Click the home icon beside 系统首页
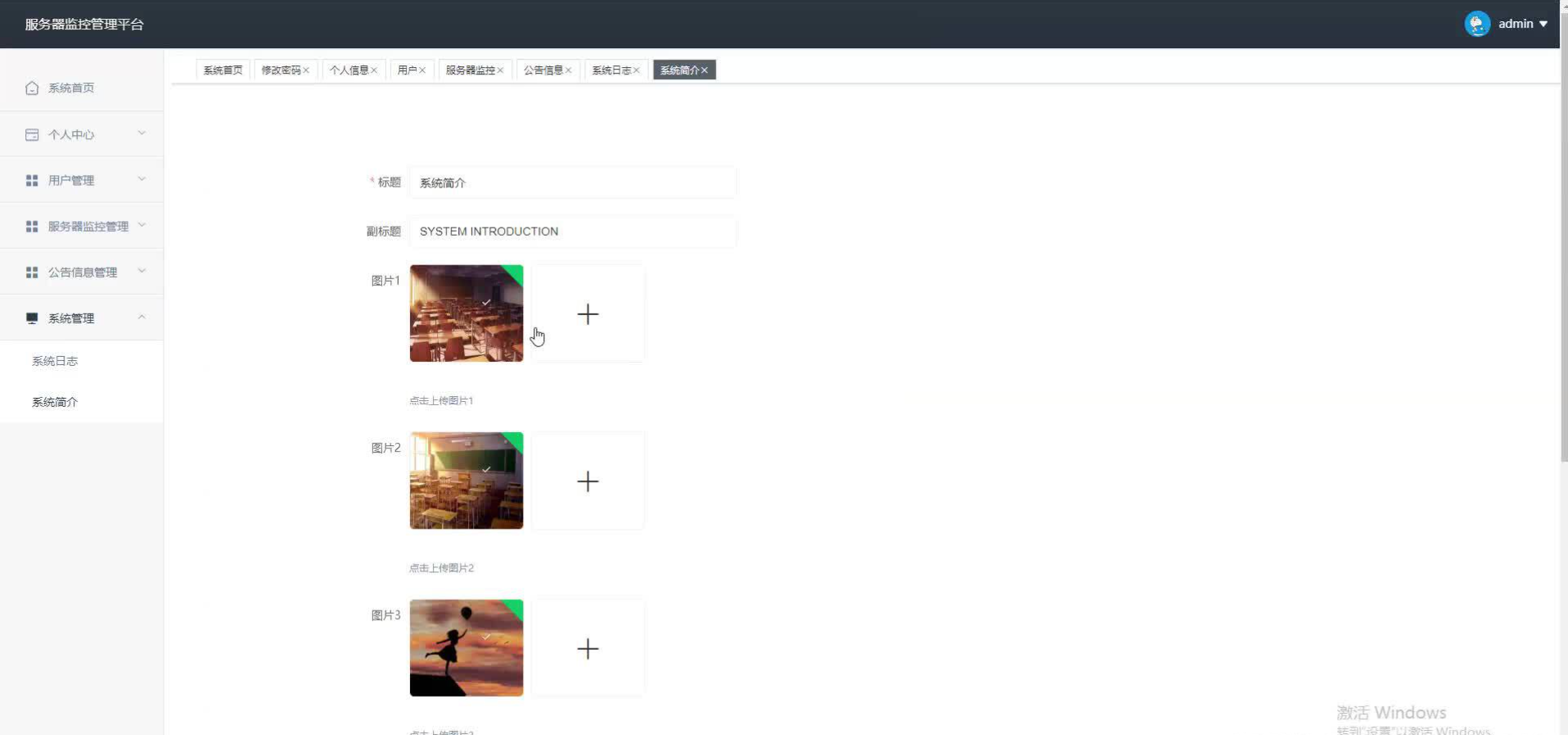1568x735 pixels. pos(32,88)
